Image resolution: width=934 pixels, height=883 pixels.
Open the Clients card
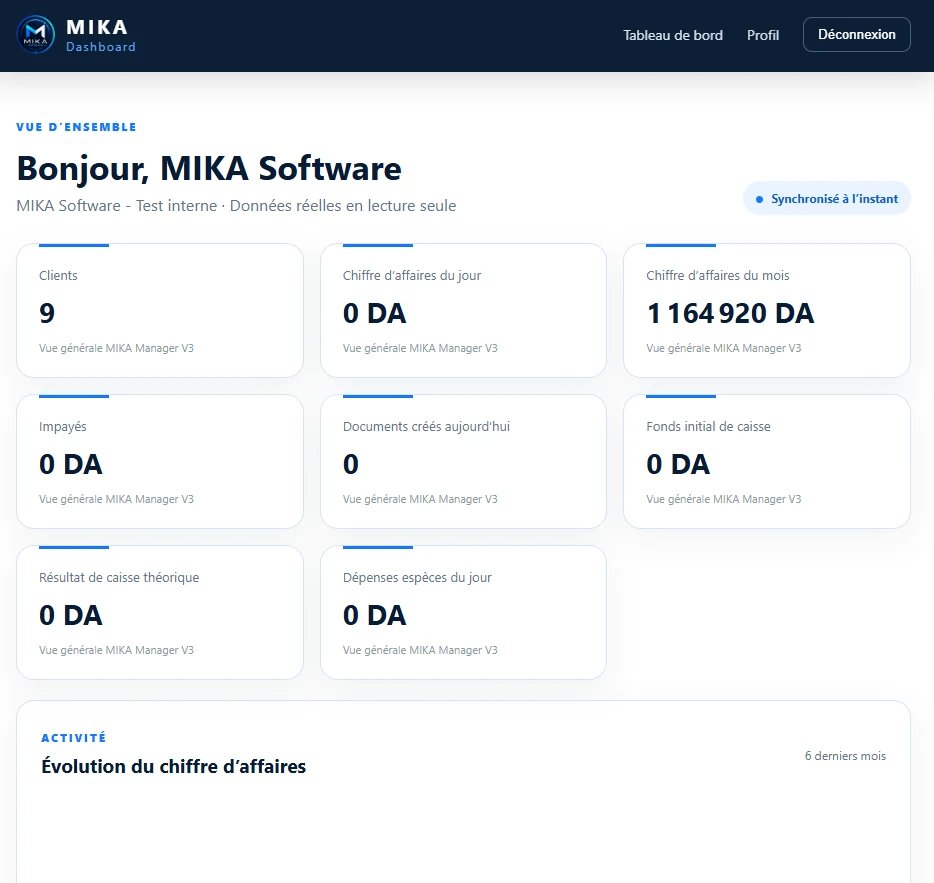click(160, 310)
